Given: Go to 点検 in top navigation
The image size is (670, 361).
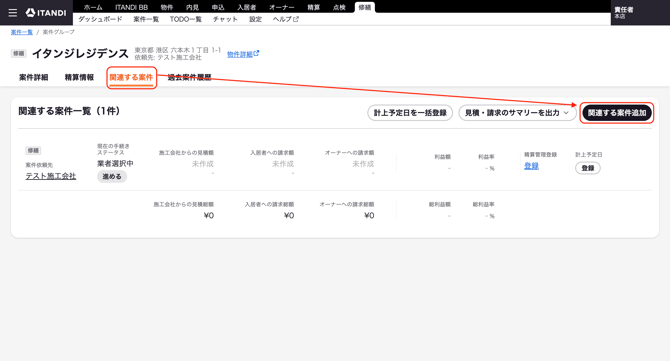Looking at the screenshot, I should coord(339,7).
